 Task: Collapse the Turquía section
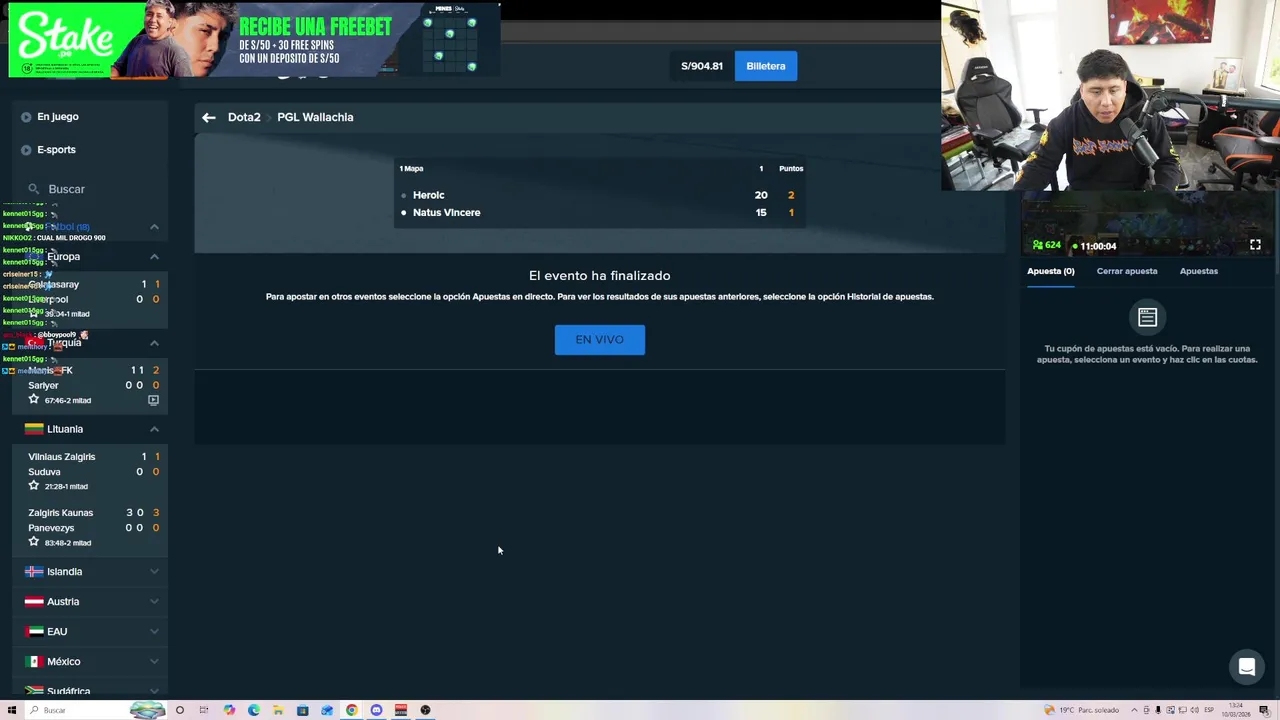coord(154,343)
